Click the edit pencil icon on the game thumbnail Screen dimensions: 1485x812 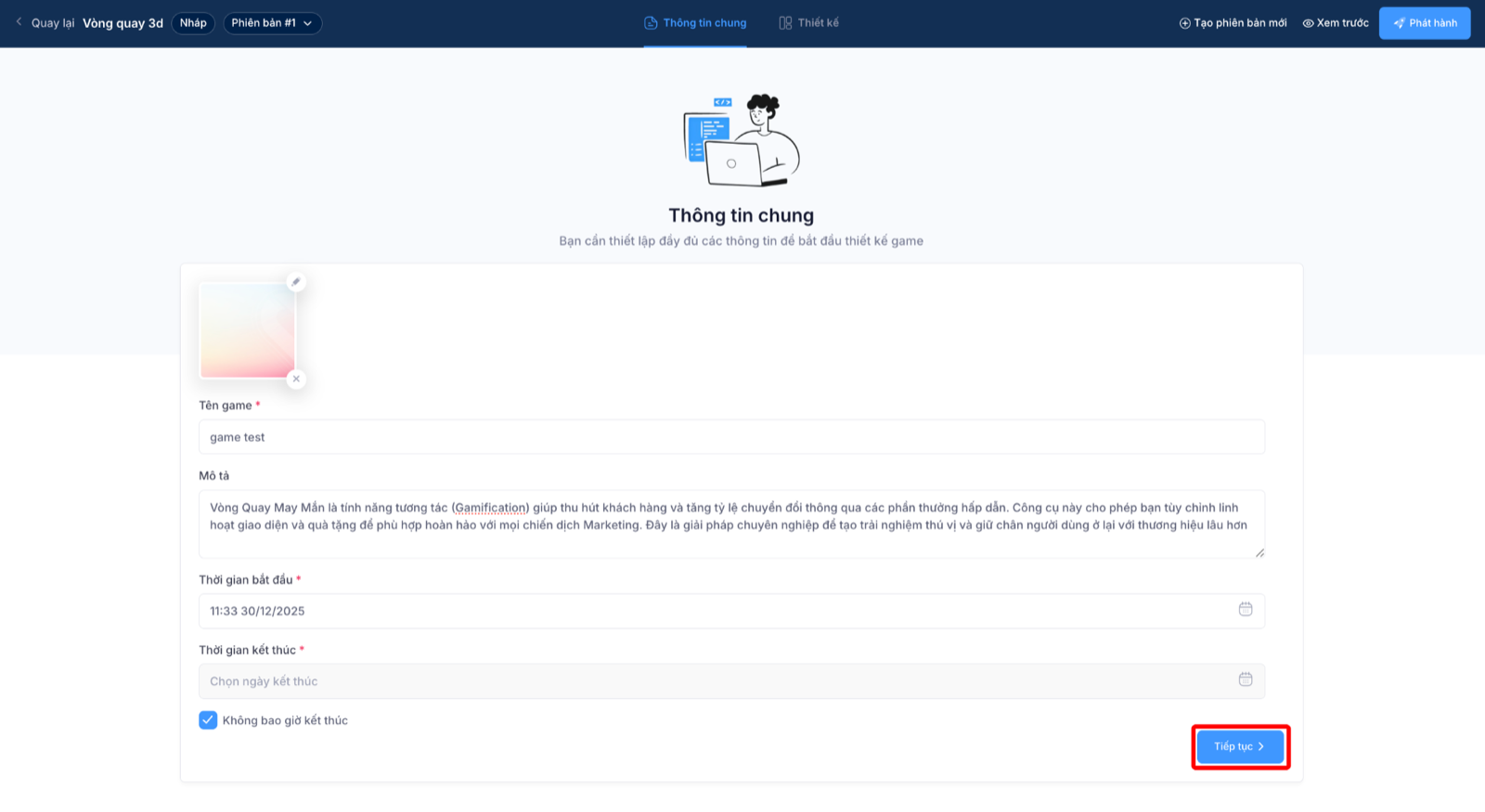coord(296,282)
